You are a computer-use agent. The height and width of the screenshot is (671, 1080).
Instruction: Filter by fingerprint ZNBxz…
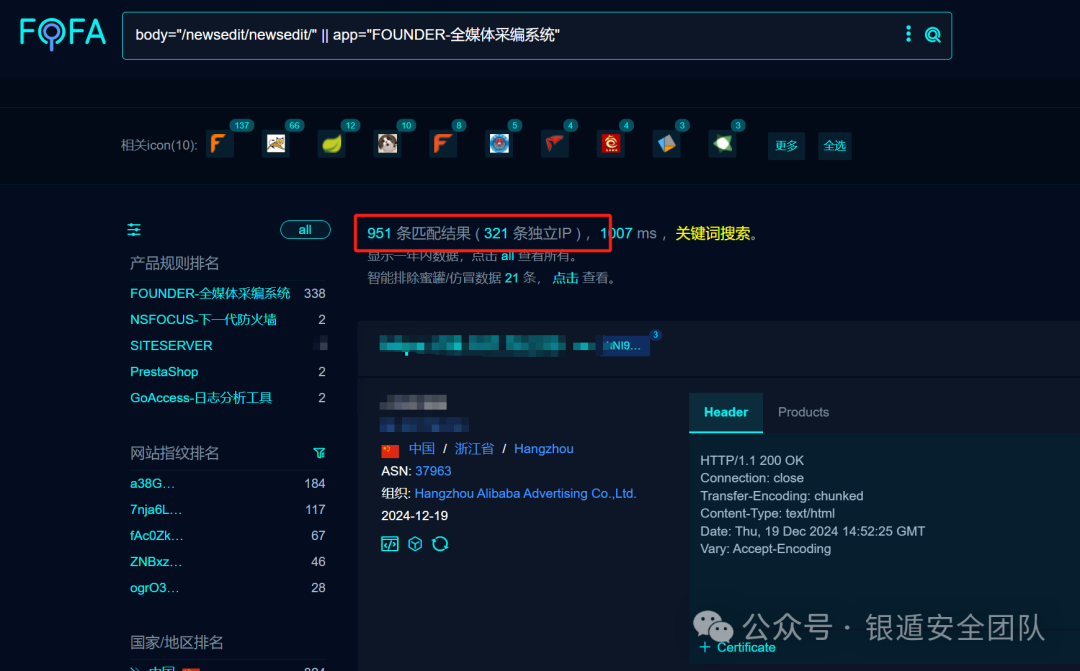156,562
